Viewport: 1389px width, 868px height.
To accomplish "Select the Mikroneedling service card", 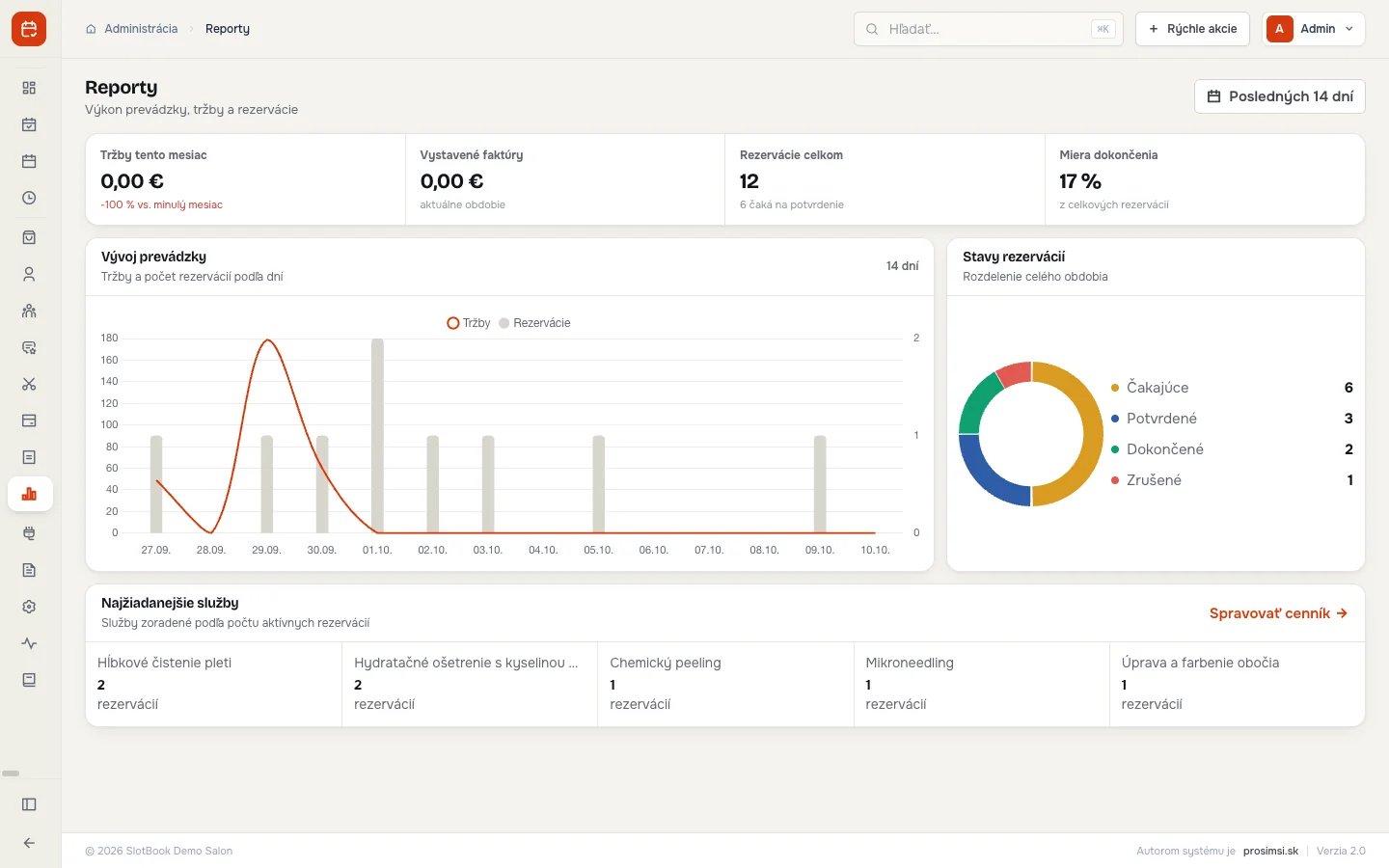I will [x=982, y=684].
